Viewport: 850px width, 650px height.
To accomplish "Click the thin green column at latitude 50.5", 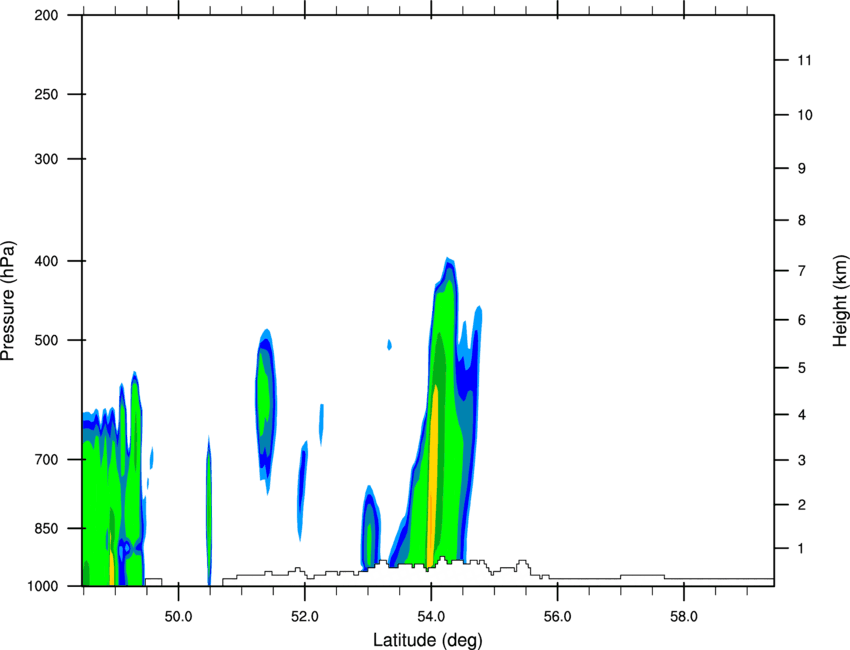I will 209,510.
